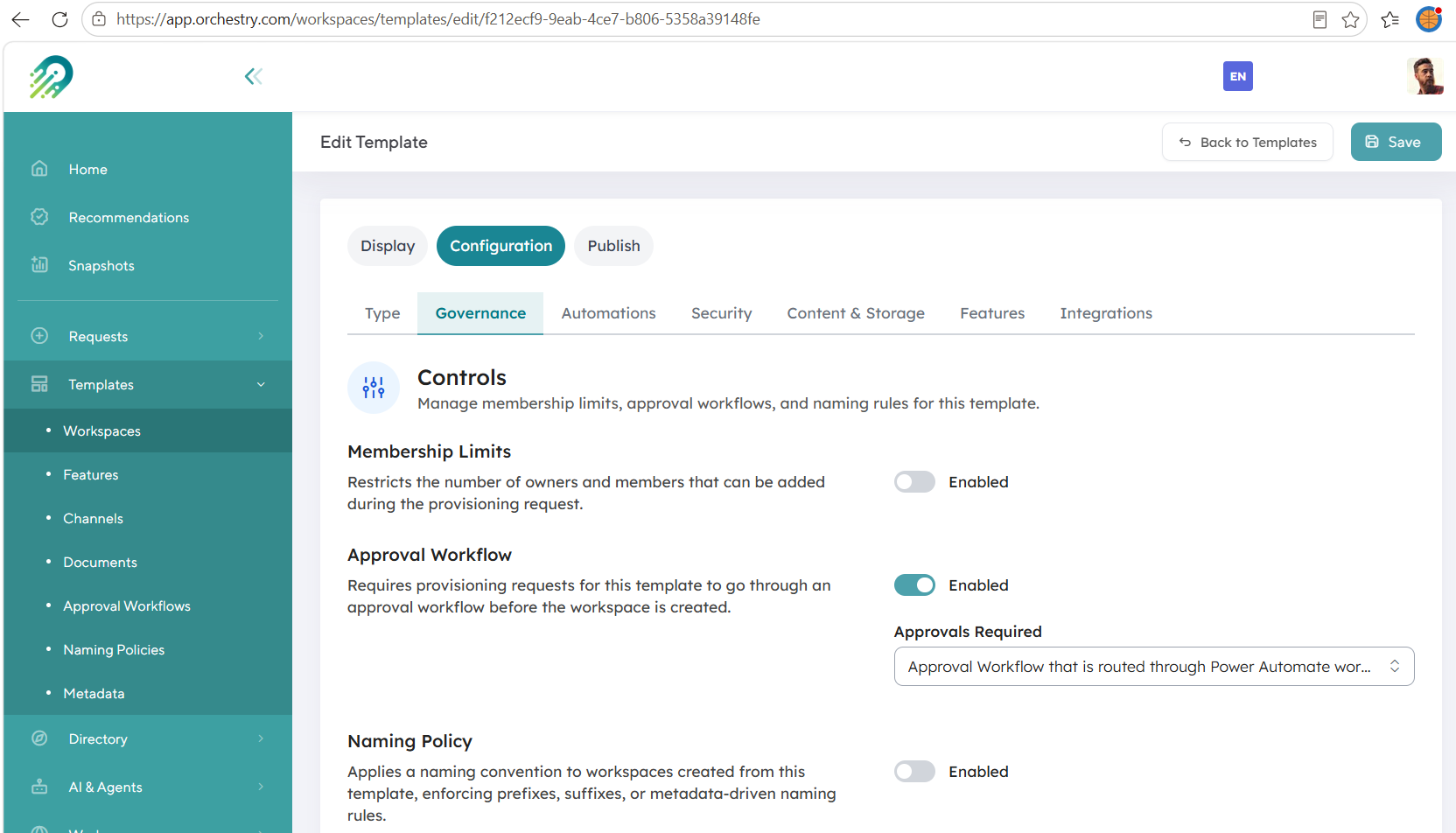Image resolution: width=1456 pixels, height=833 pixels.
Task: Open the Security sub-tab
Action: [x=721, y=313]
